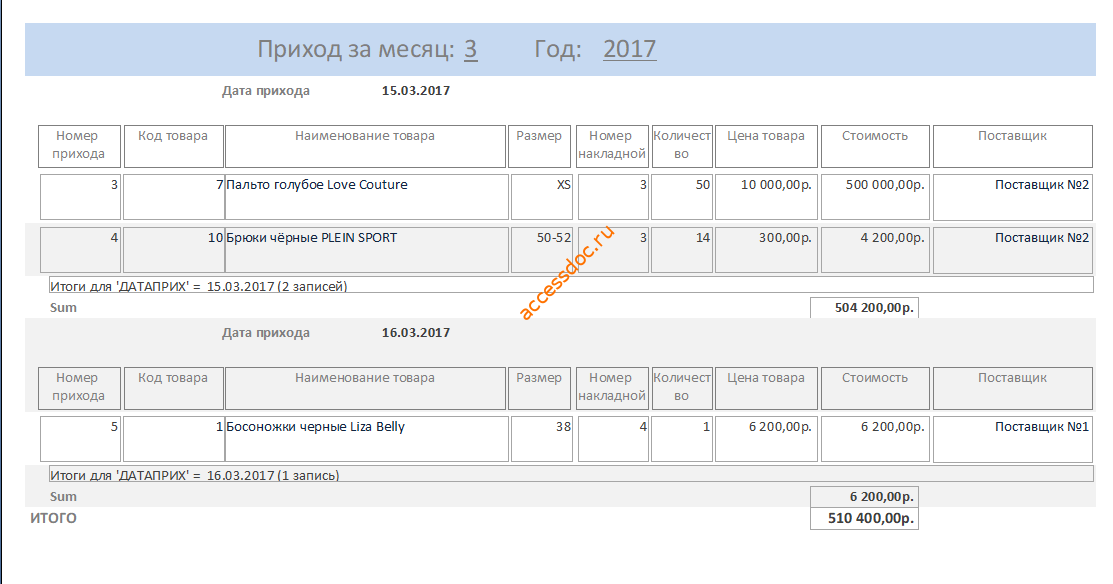Select the underlined year value 2017

click(630, 49)
